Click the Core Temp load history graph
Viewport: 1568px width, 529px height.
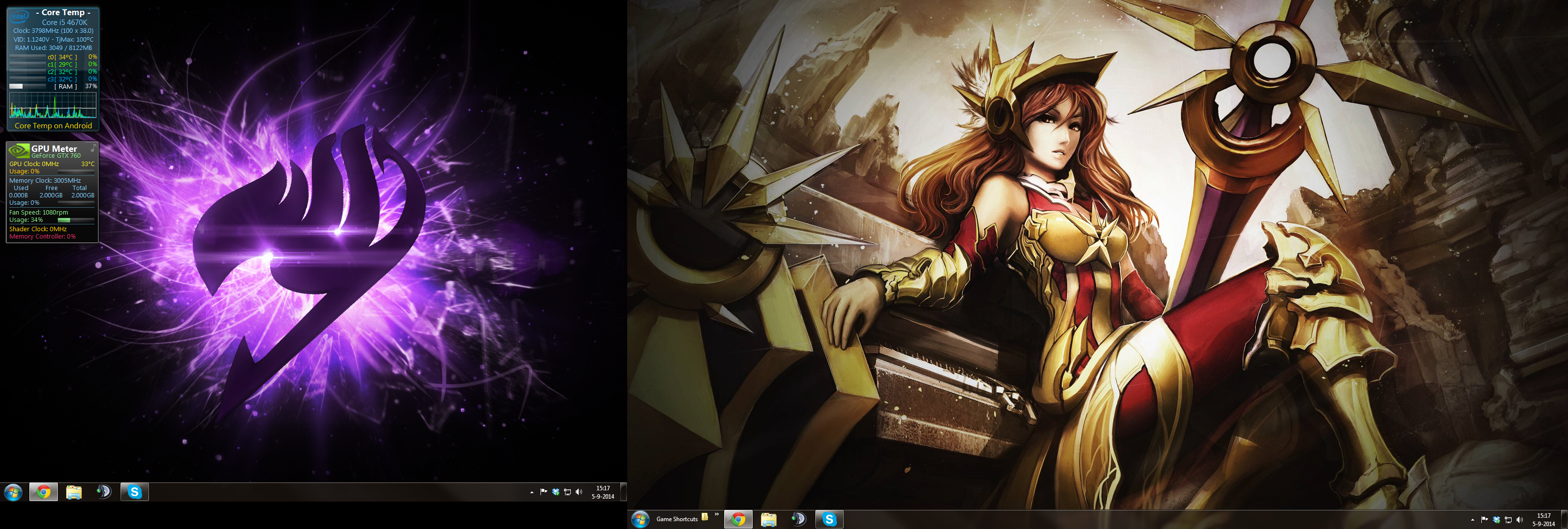pos(52,105)
